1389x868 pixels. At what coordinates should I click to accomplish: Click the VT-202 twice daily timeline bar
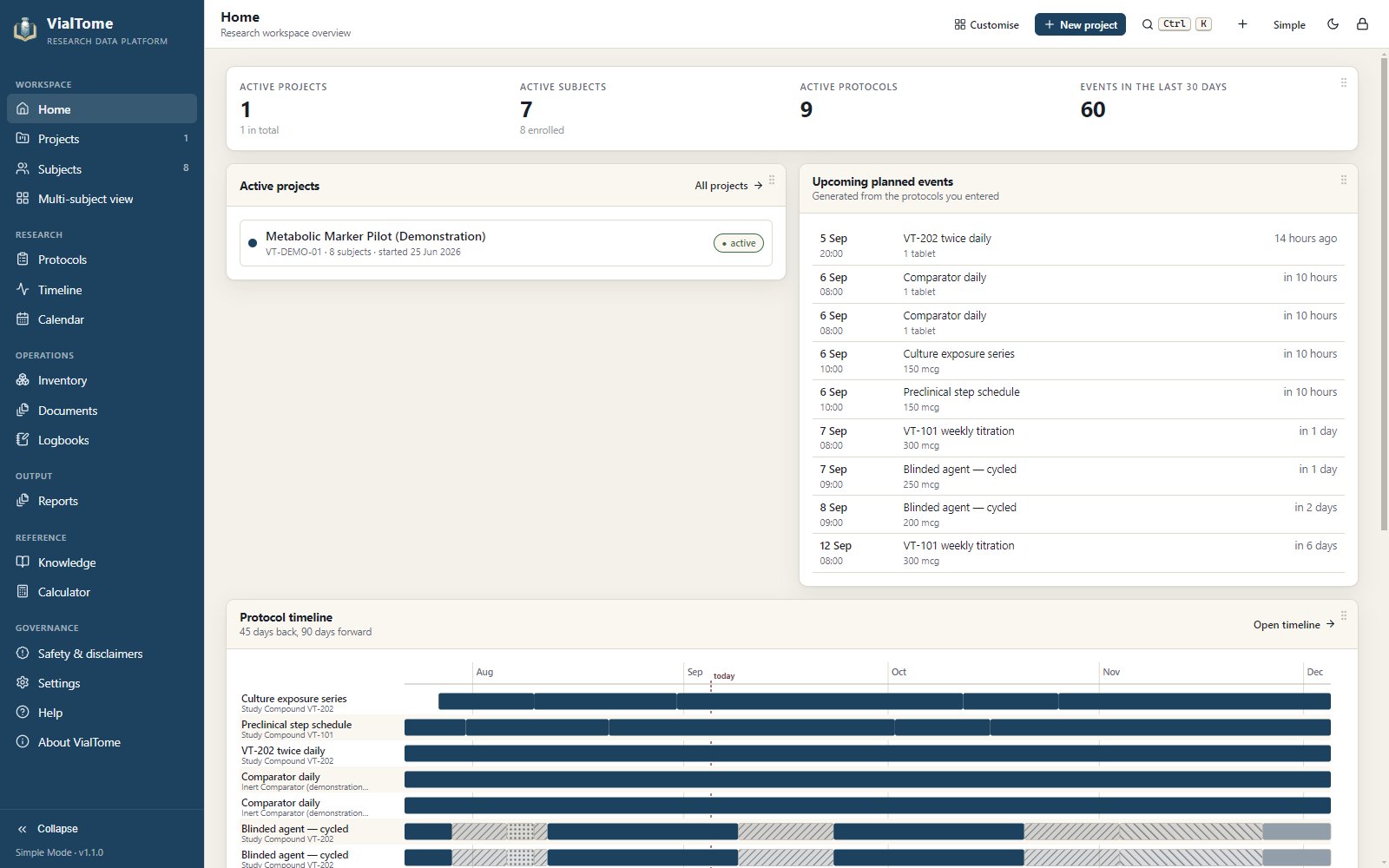click(x=867, y=753)
